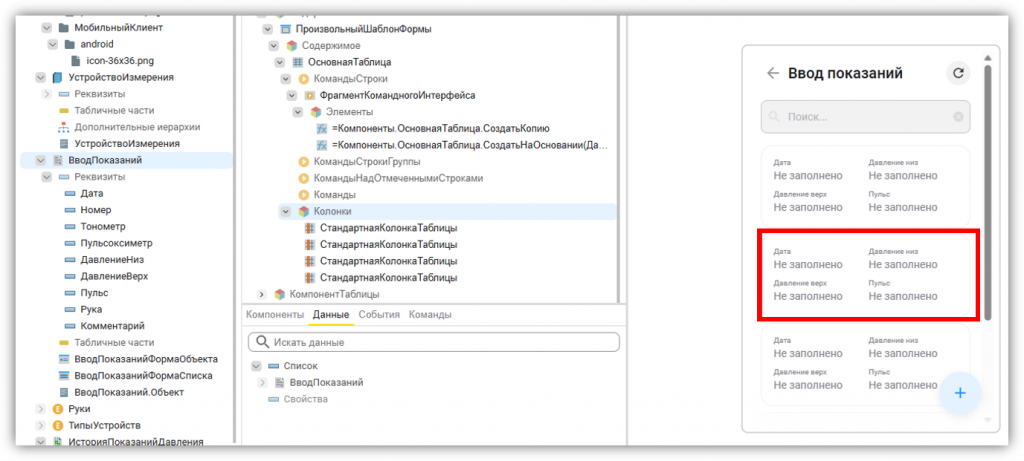Add a new record with the plus button
This screenshot has height=461, width=1024.
click(960, 393)
